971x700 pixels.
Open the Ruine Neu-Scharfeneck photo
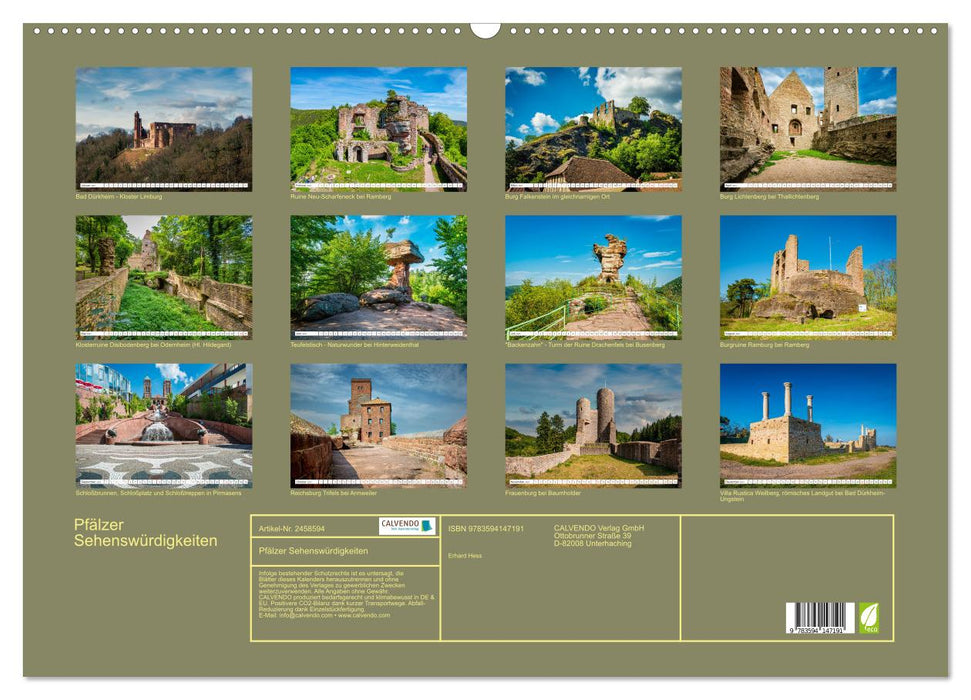pos(378,129)
